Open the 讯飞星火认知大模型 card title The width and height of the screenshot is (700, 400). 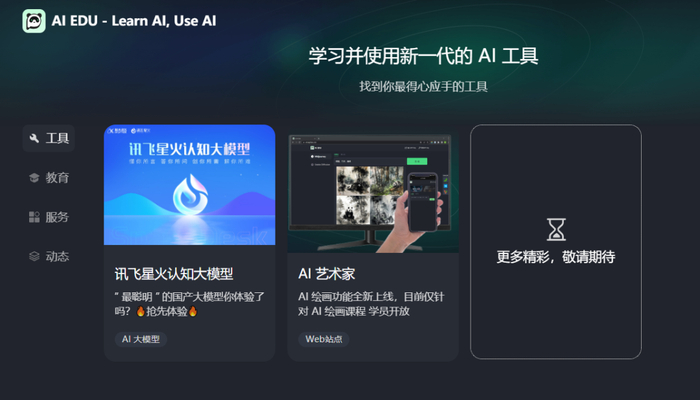tap(174, 274)
